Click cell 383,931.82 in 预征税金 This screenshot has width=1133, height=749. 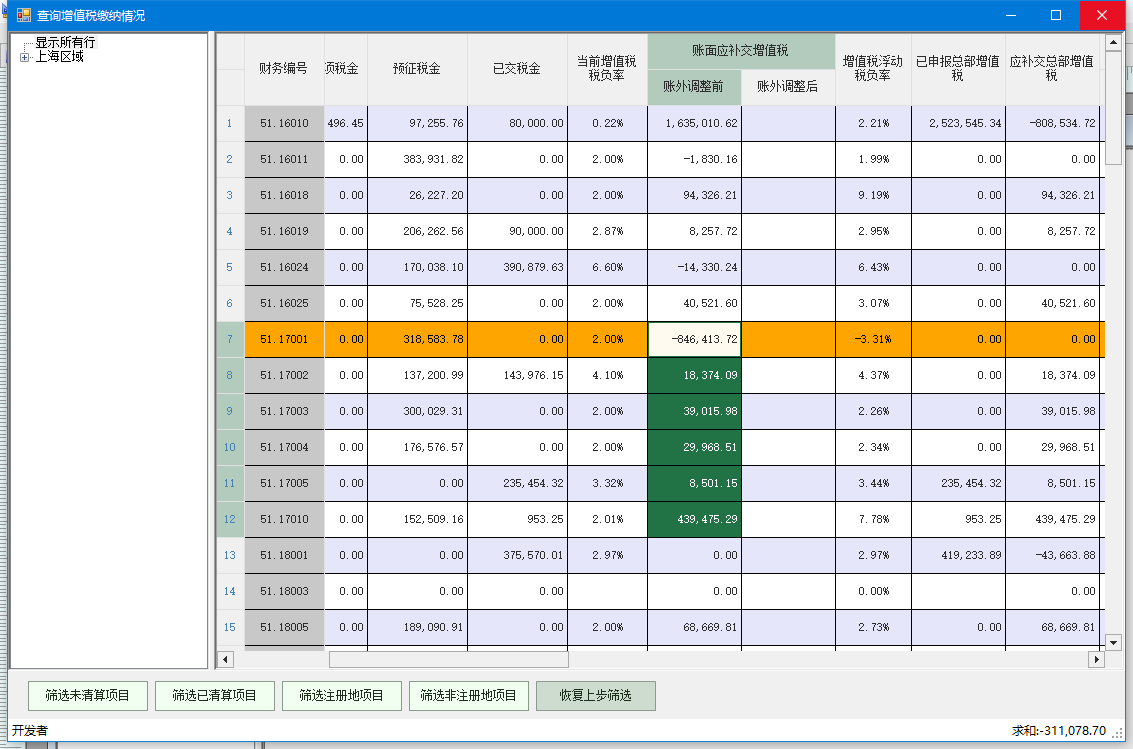[x=418, y=160]
